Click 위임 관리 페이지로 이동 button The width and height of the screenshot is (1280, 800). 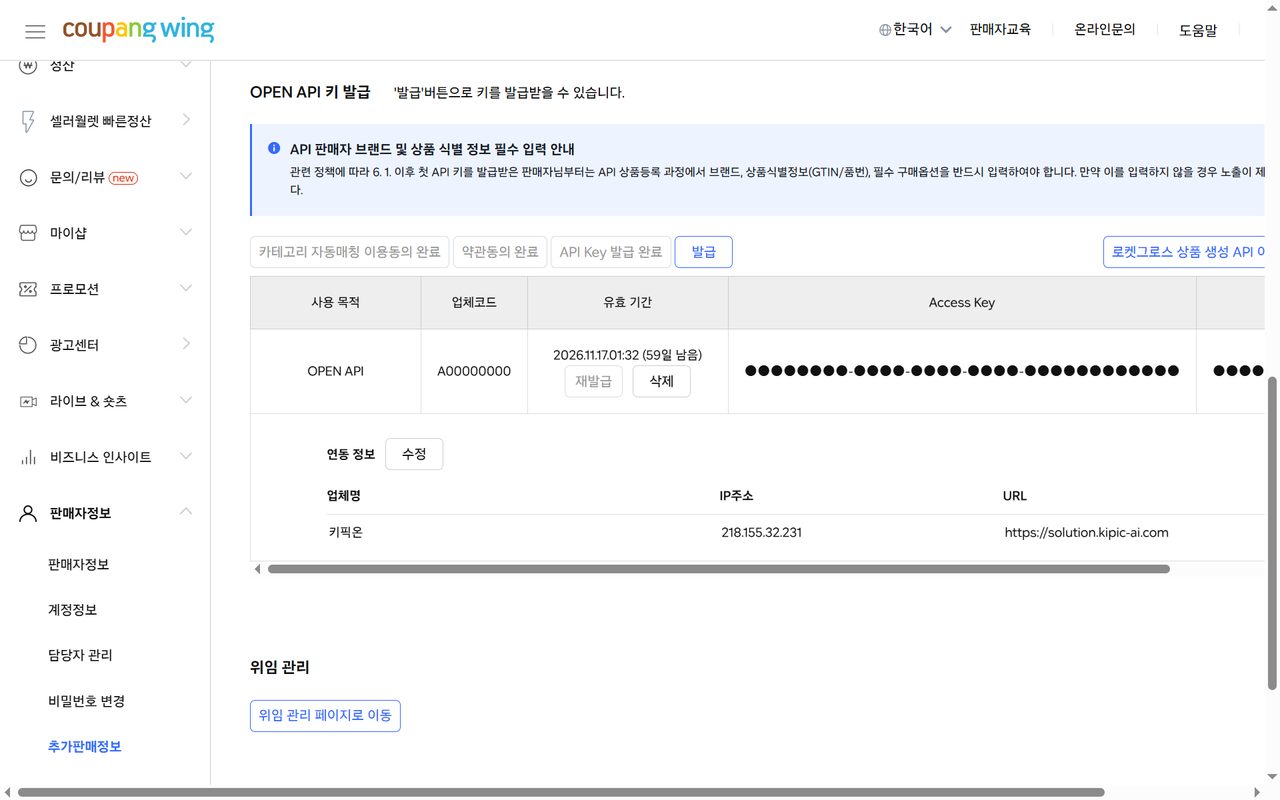pos(325,716)
